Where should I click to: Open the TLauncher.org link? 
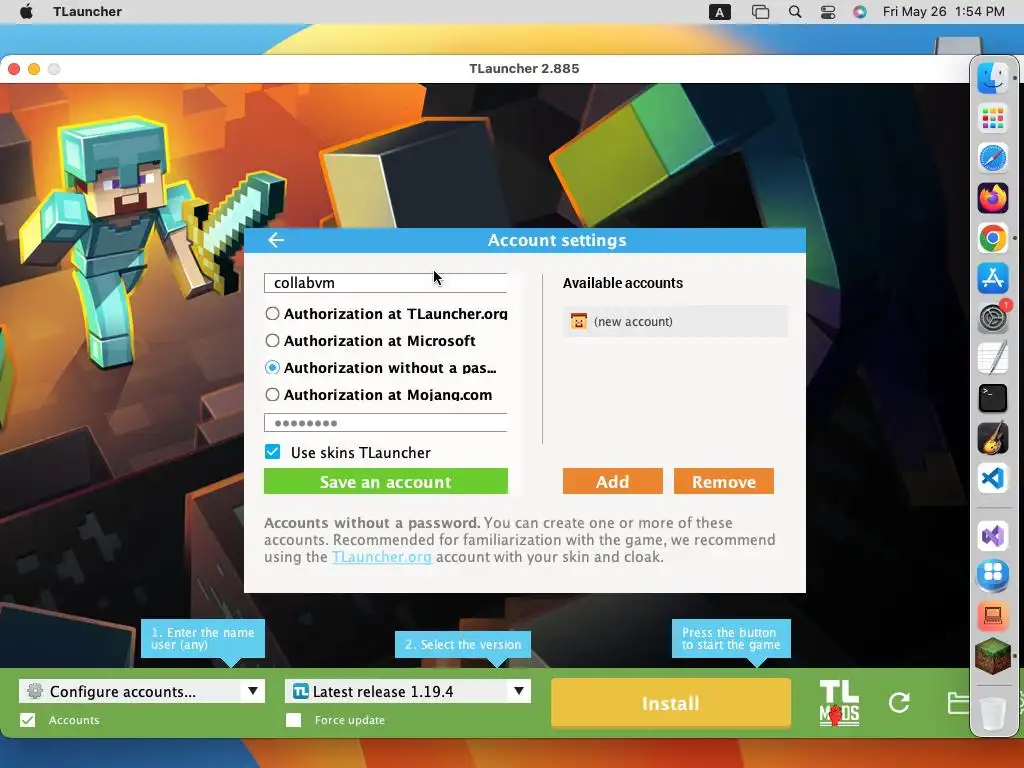pos(381,557)
